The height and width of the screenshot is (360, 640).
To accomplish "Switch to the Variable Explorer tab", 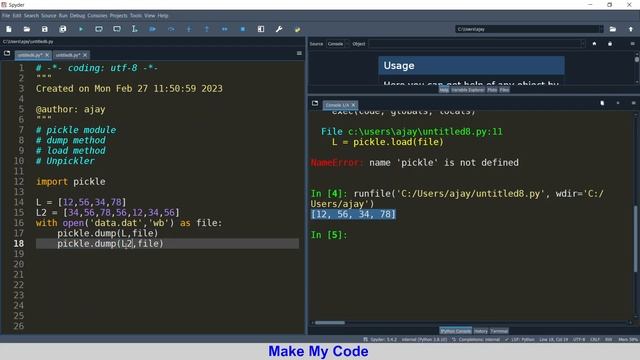I will coord(468,90).
